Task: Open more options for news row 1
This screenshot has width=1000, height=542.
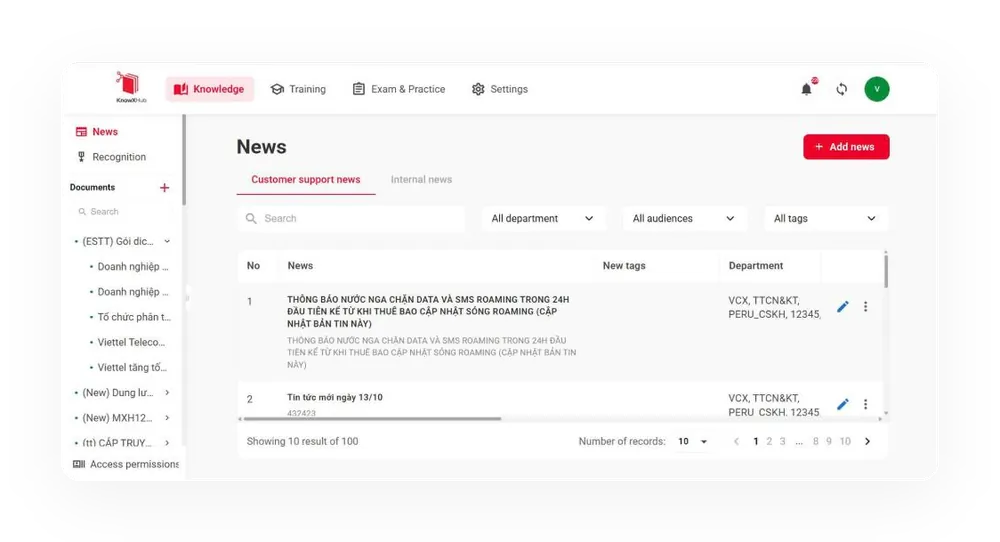Action: tap(865, 307)
